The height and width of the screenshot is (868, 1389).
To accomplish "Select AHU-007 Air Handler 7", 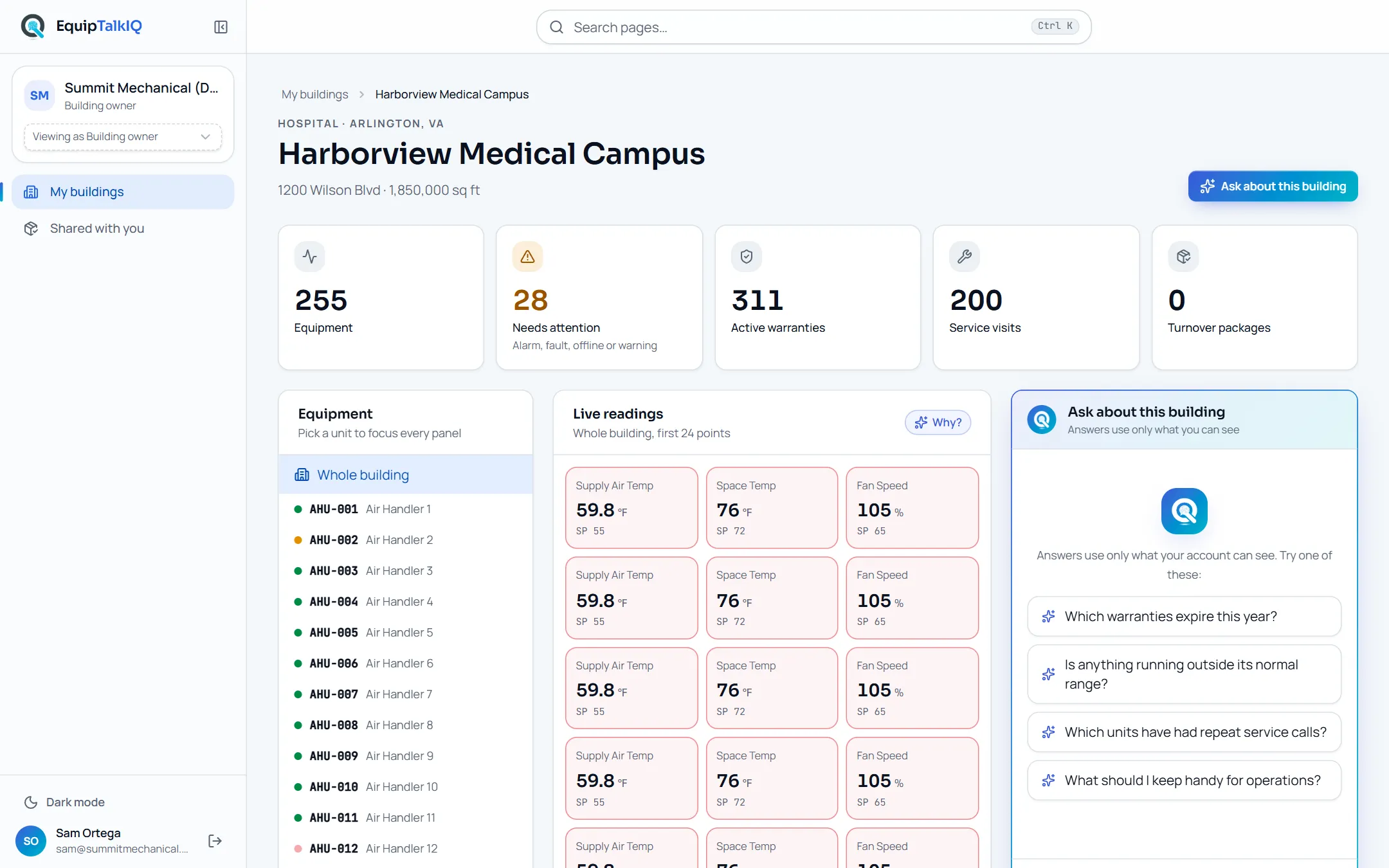I will coord(406,694).
